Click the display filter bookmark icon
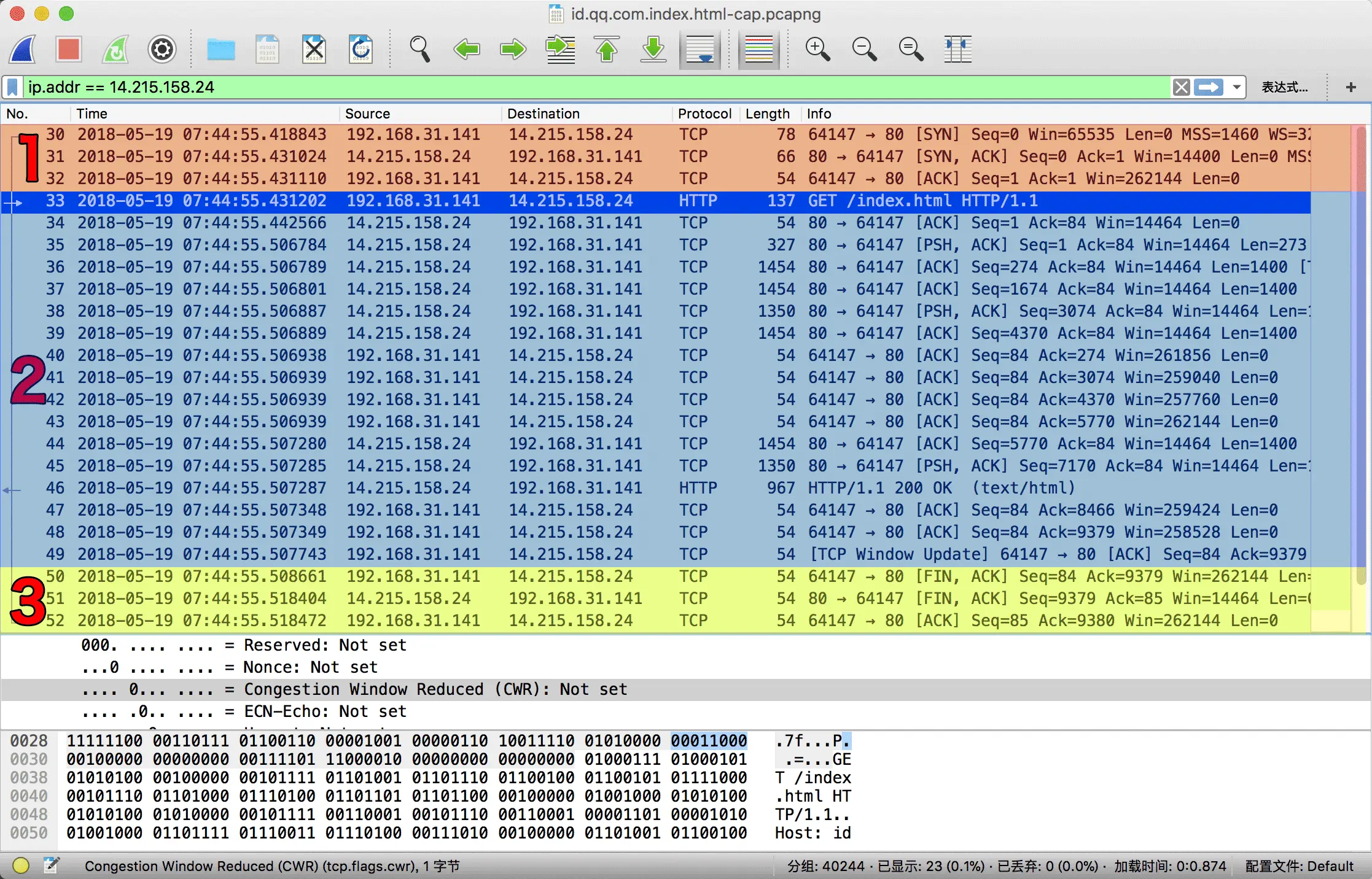The image size is (1372, 879). (12, 87)
